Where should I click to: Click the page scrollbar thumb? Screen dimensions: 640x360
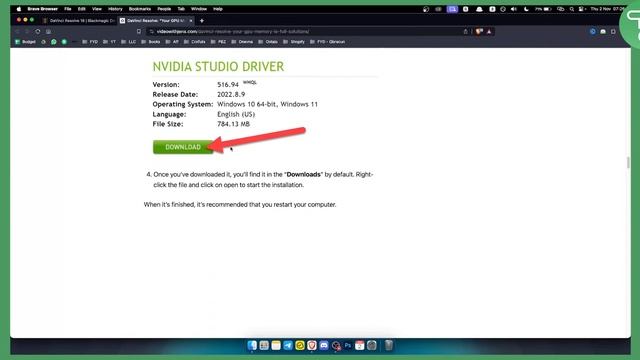tap(628, 162)
